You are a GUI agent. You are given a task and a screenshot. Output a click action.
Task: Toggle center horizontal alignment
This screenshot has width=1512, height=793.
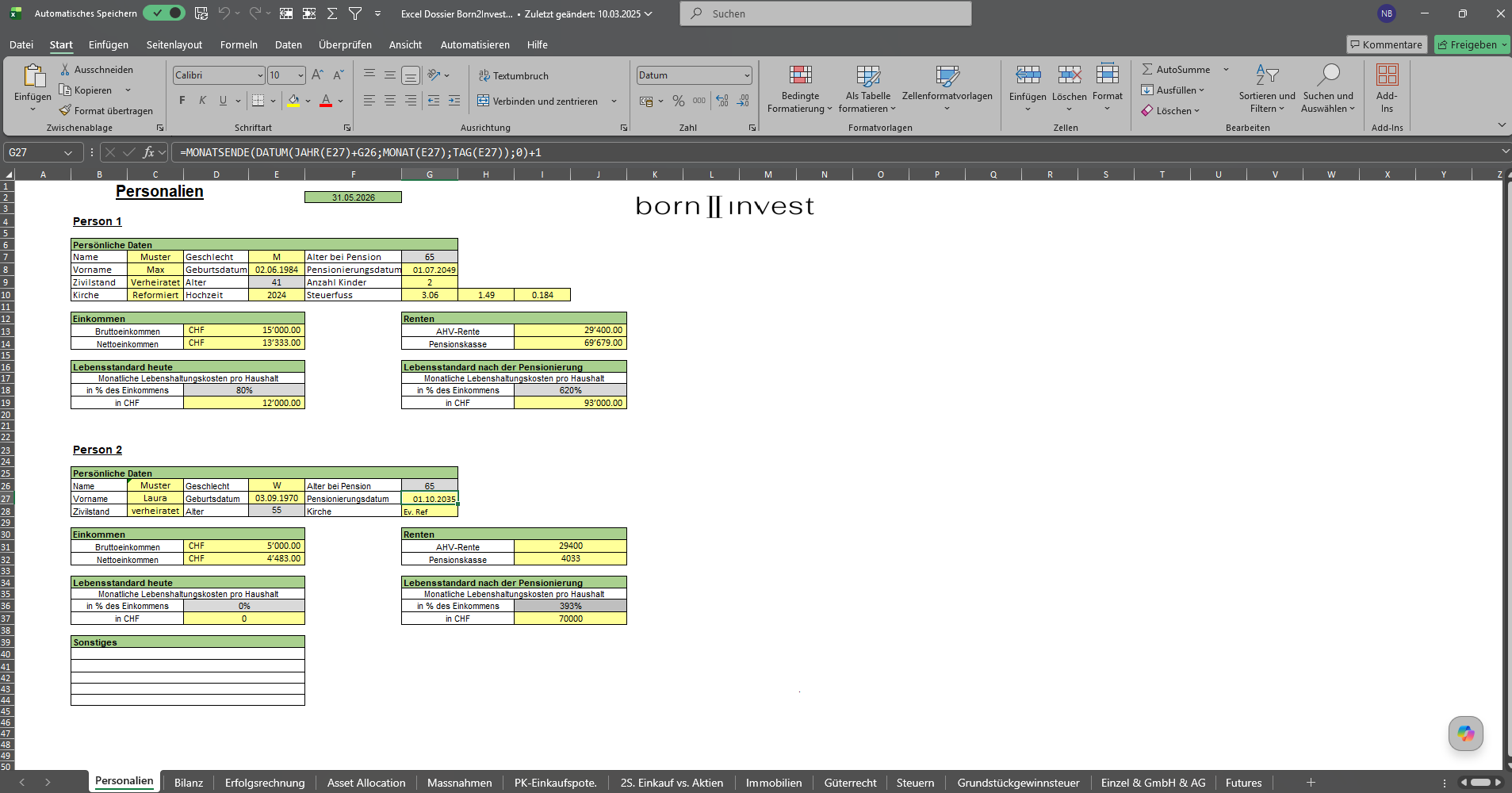(x=390, y=101)
